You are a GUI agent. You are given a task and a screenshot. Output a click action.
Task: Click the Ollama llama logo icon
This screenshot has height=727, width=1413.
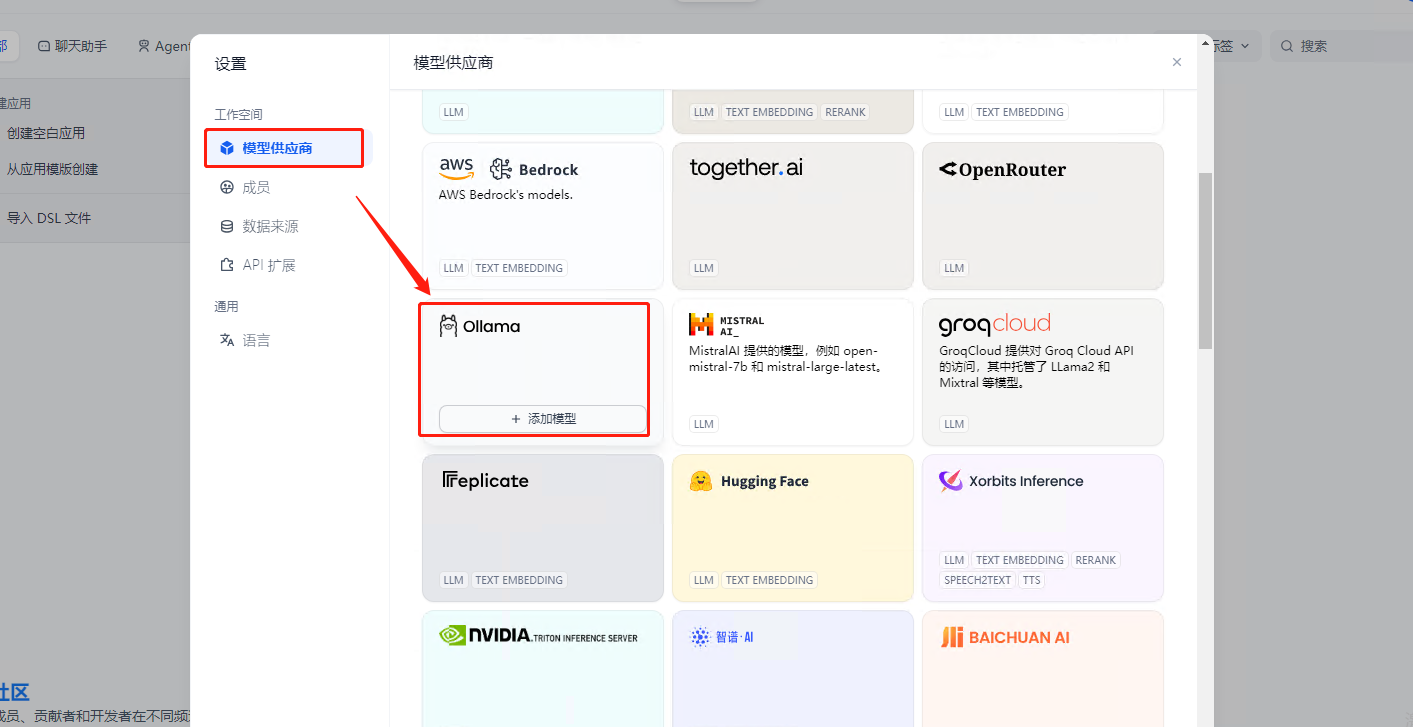point(449,326)
